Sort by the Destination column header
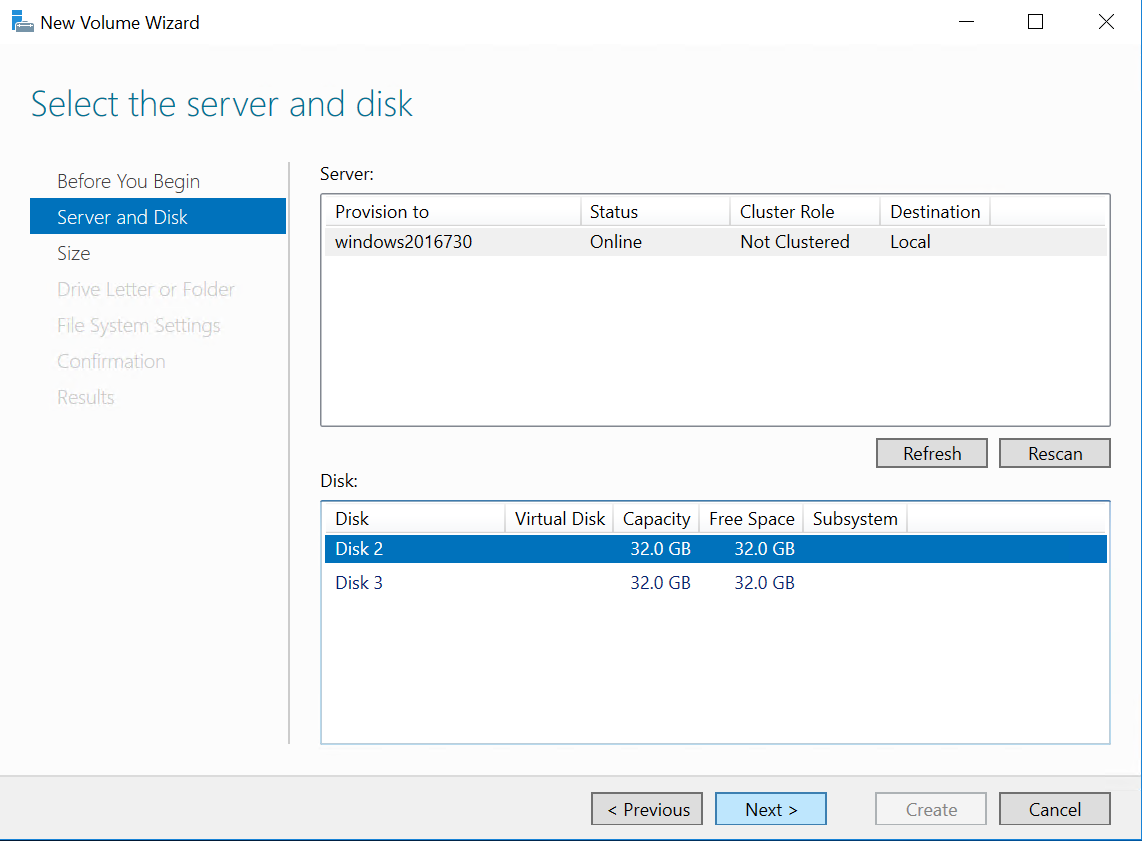Screen dimensions: 1142x845 tap(934, 212)
